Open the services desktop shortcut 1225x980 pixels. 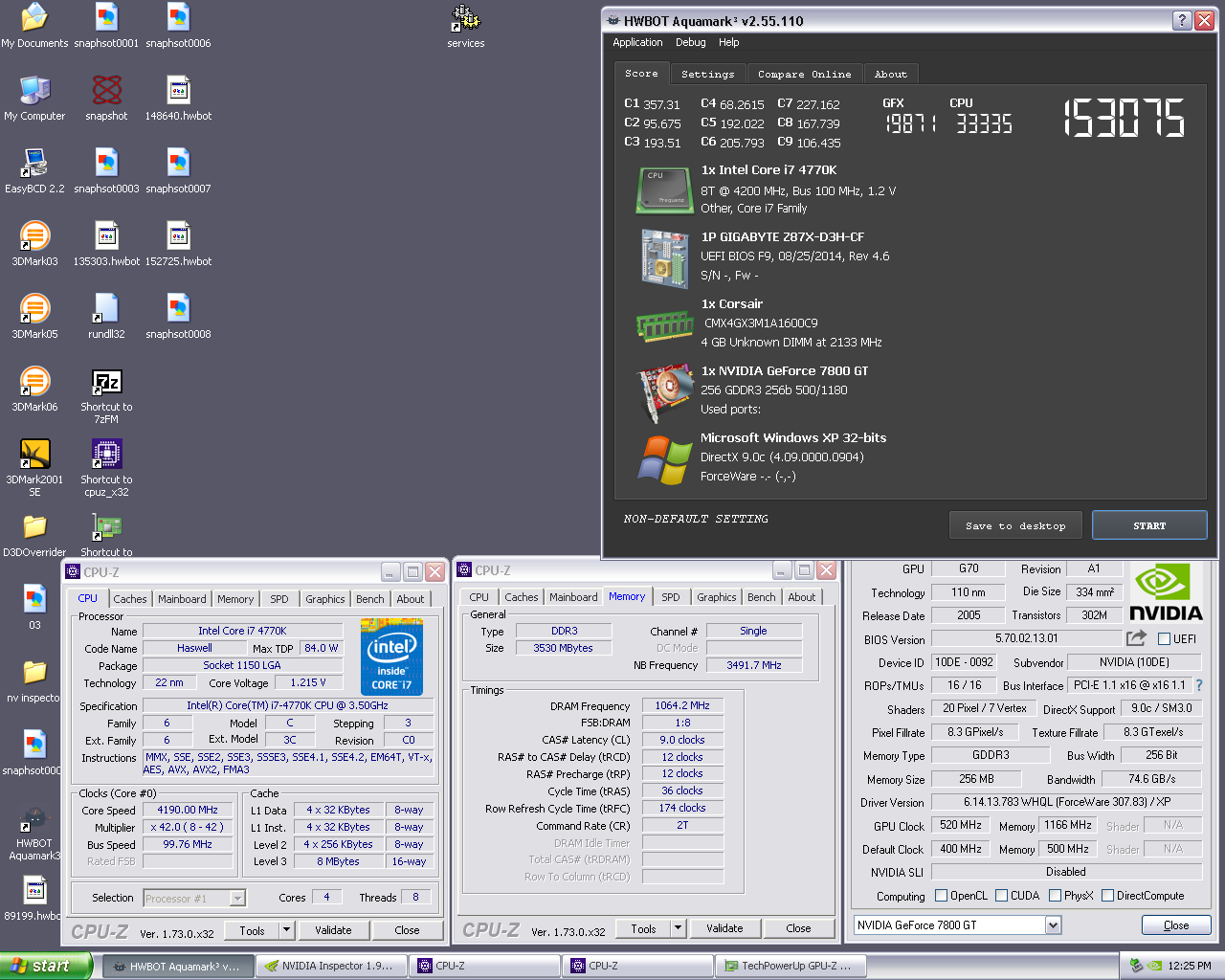[466, 26]
